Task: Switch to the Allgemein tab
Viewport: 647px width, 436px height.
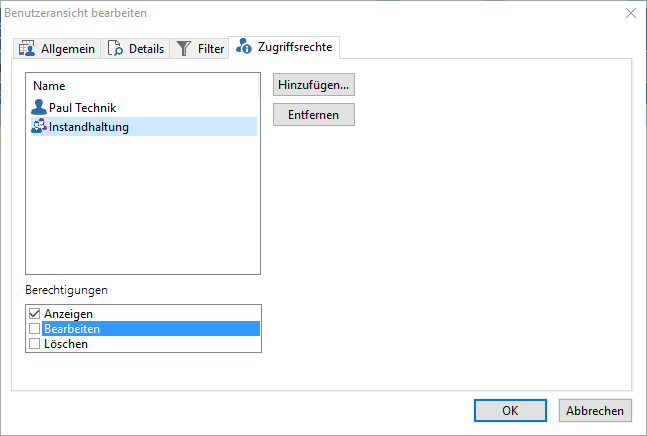Action: (x=57, y=49)
